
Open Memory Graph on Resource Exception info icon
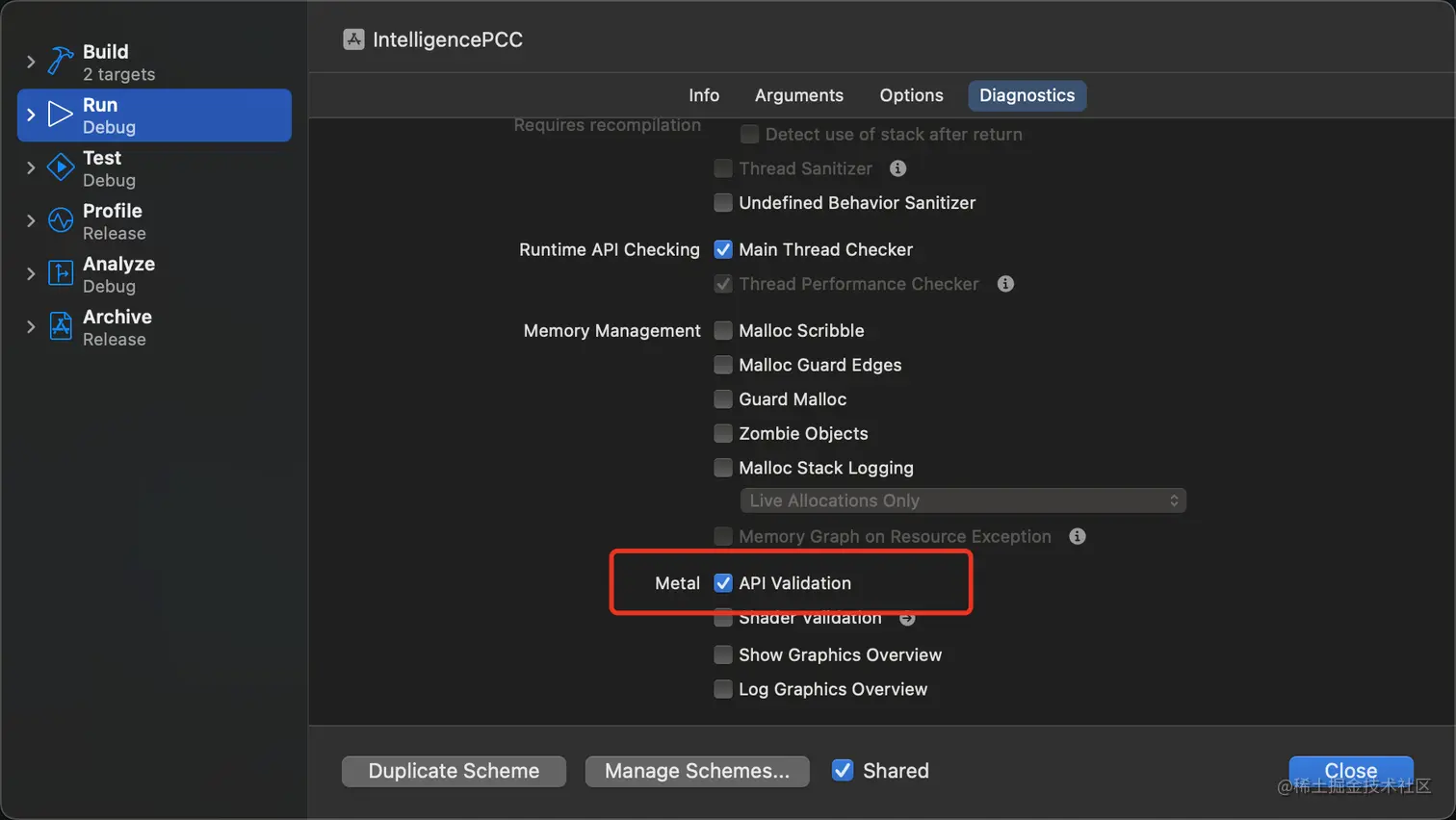(x=1078, y=536)
